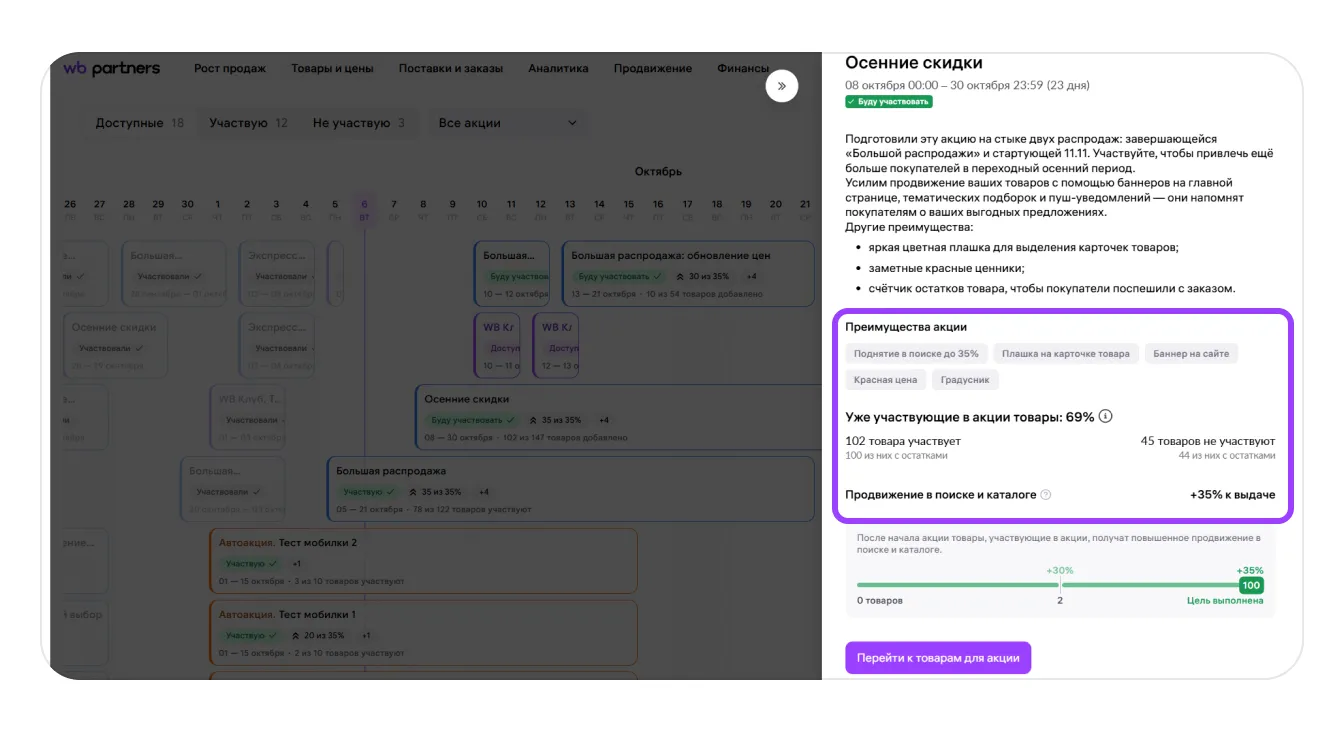This screenshot has height=730, width=1344.
Task: Open Большая распродажа card dated 05 — 21 октября
Action: point(571,489)
